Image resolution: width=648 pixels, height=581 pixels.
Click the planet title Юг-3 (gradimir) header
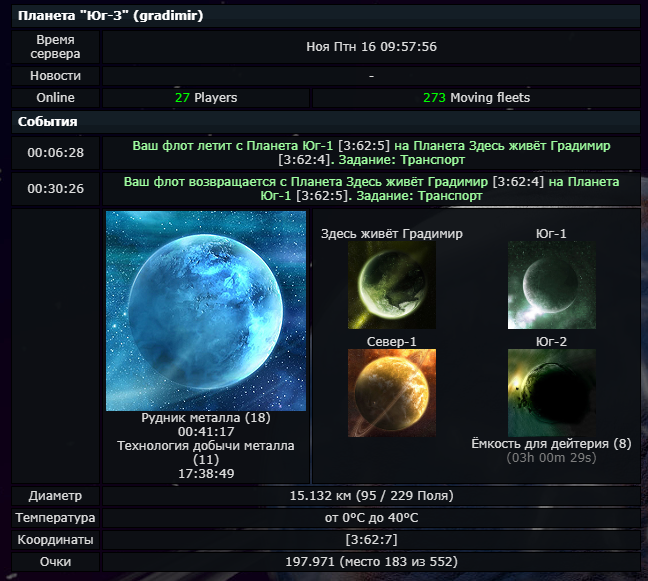(110, 16)
